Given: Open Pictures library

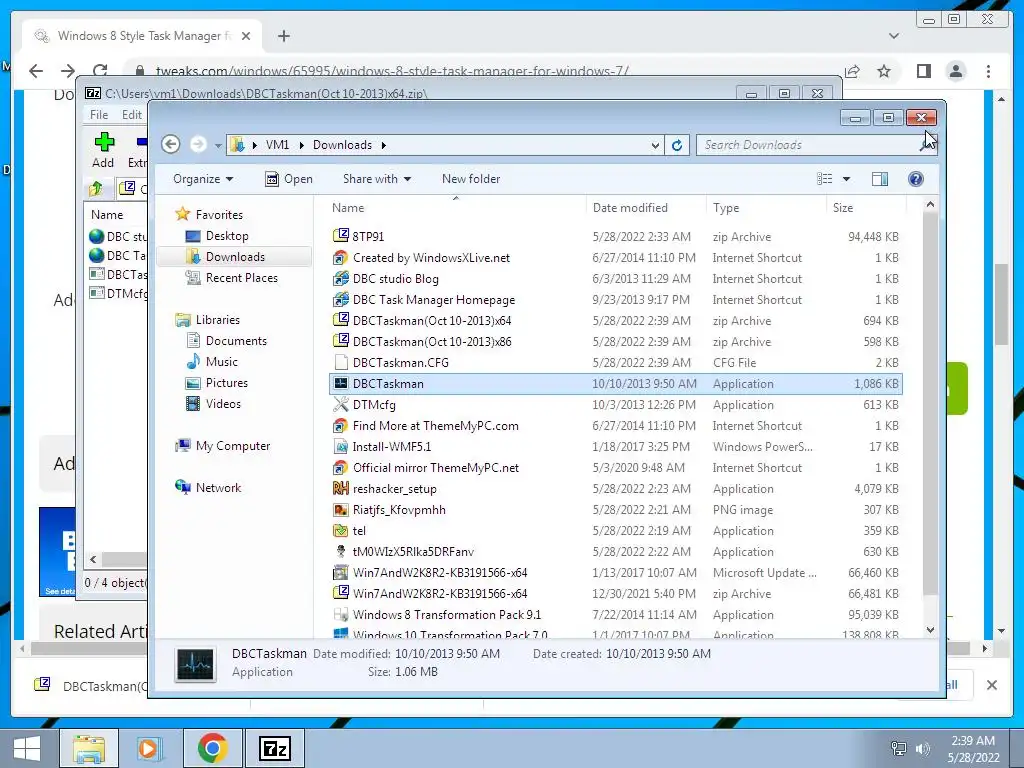Looking at the screenshot, I should (227, 383).
